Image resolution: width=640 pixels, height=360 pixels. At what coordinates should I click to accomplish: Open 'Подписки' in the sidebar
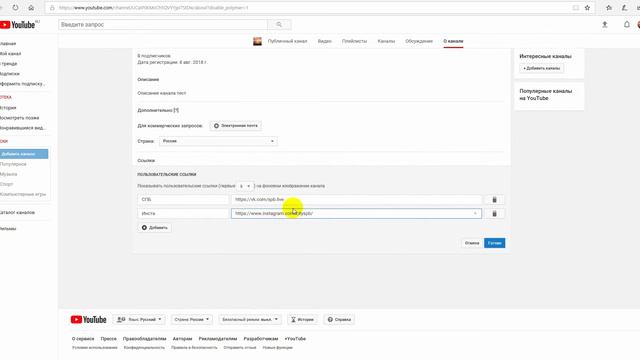[10, 74]
